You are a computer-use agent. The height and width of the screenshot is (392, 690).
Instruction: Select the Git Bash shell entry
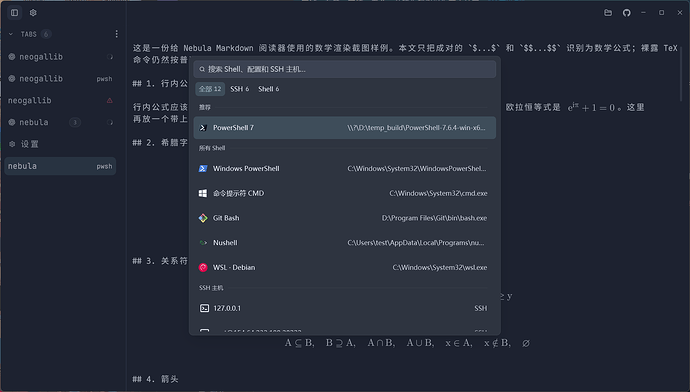(x=345, y=218)
